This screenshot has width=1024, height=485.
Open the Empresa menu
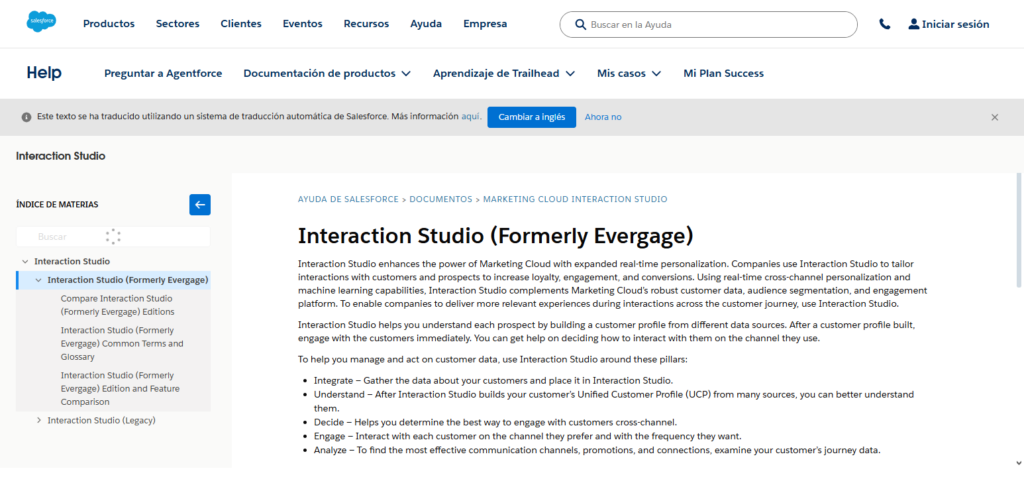[485, 24]
